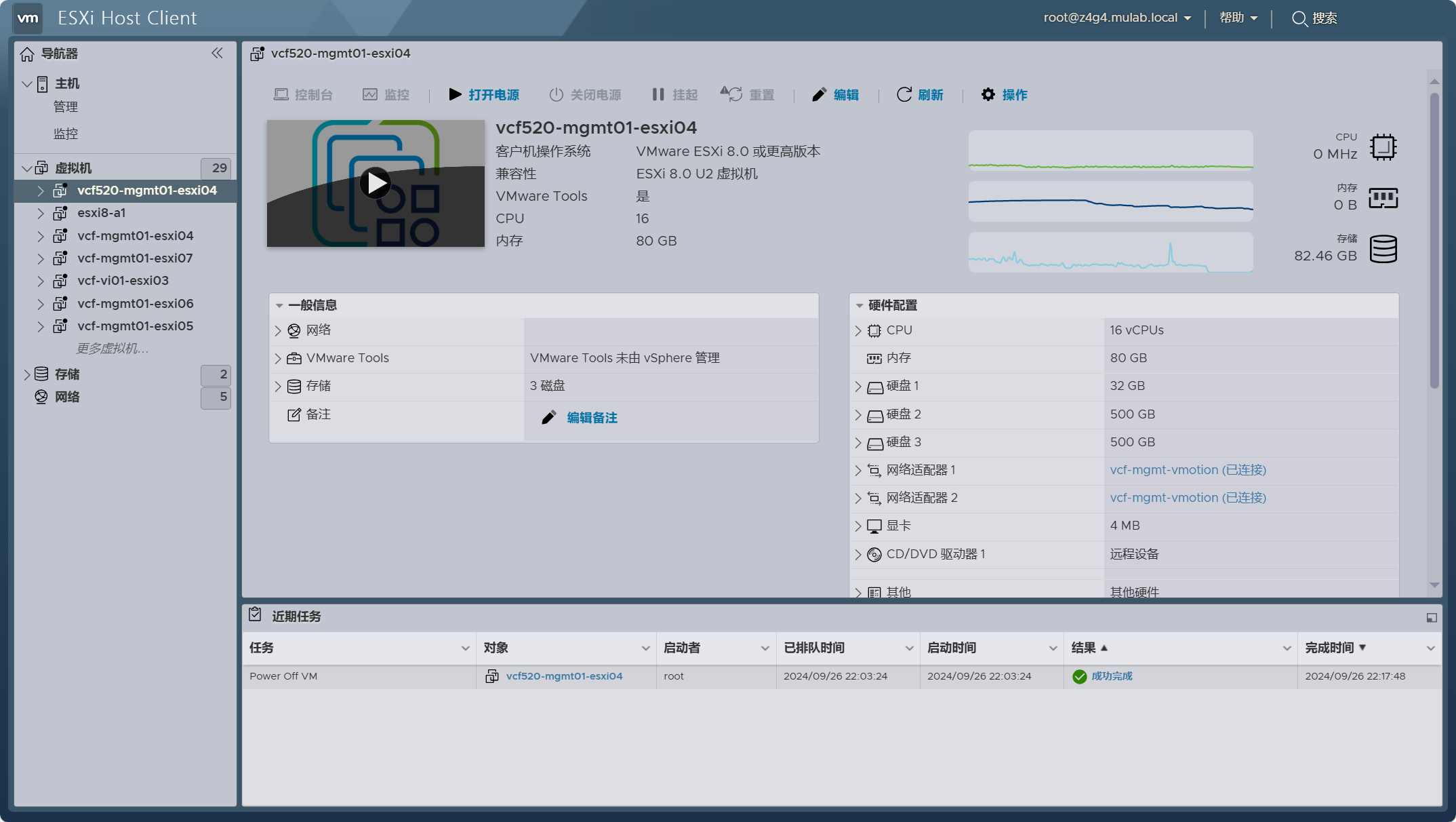Viewport: 1456px width, 822px height.
Task: Click the Suspend pause icon in toolbar
Action: point(658,94)
